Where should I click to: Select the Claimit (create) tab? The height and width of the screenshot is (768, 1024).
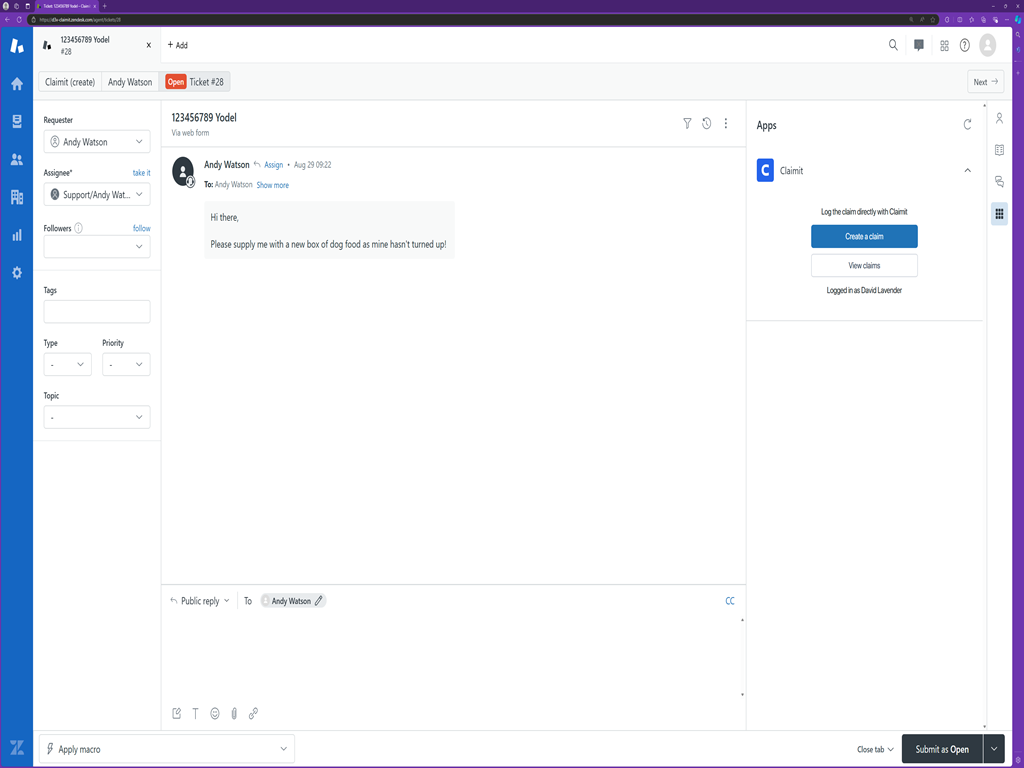[x=70, y=82]
